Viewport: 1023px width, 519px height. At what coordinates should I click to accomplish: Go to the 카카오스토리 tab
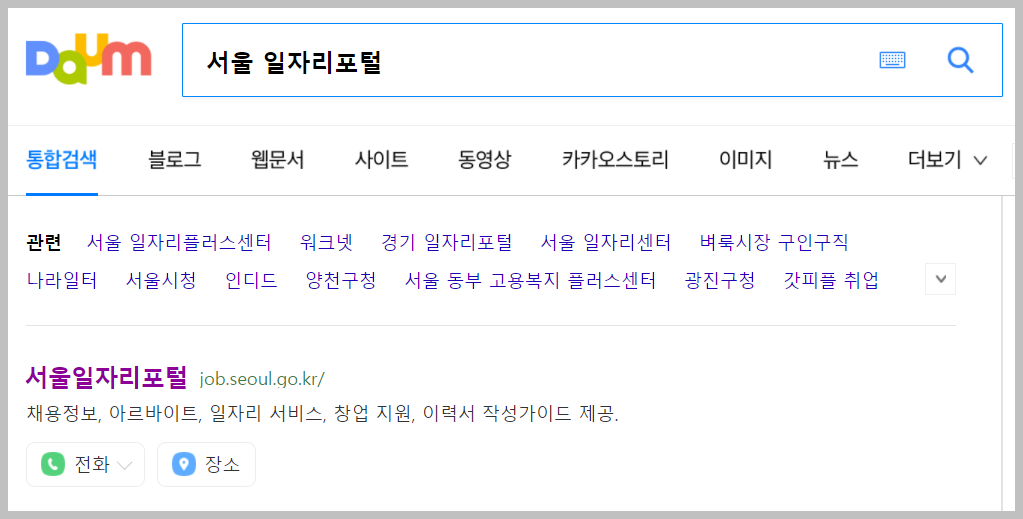coord(615,159)
